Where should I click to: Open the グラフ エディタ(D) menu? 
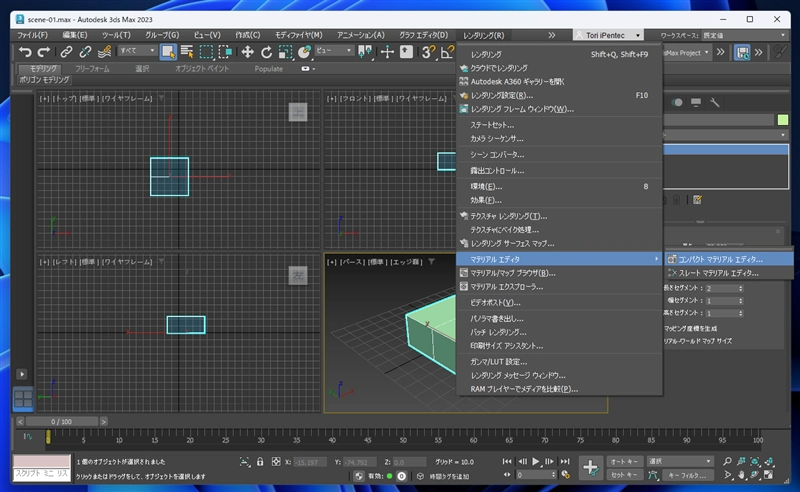(423, 35)
